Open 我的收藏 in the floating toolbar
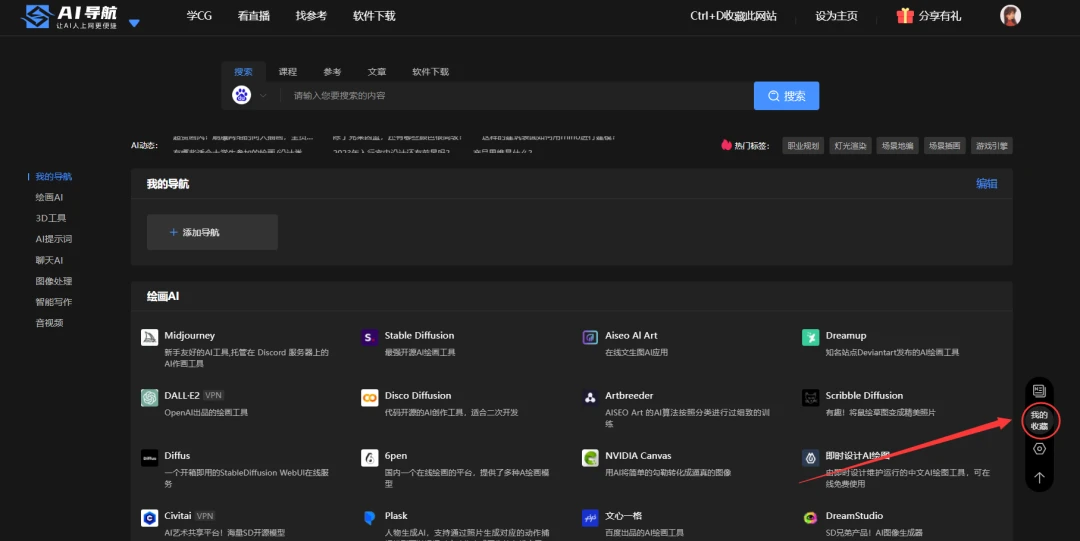The height and width of the screenshot is (541, 1080). click(1039, 420)
